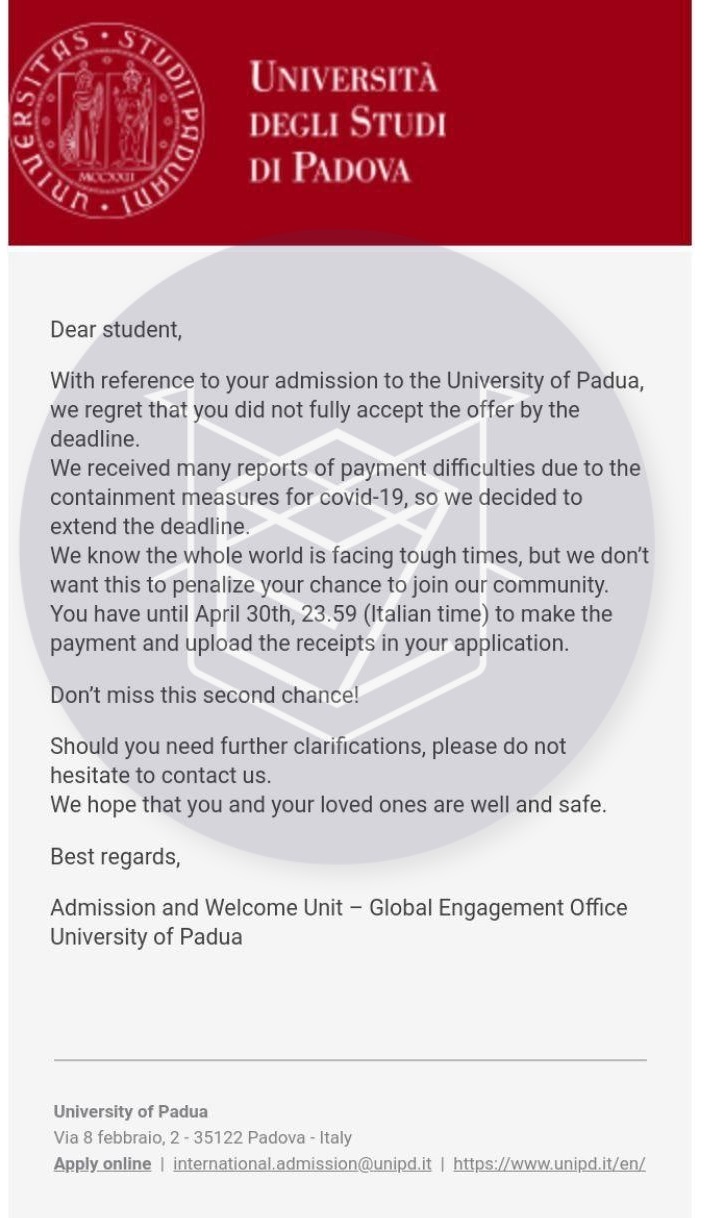Click the horizontal divider above the footer
Screen dimensions: 725x1218
(x=350, y=1060)
